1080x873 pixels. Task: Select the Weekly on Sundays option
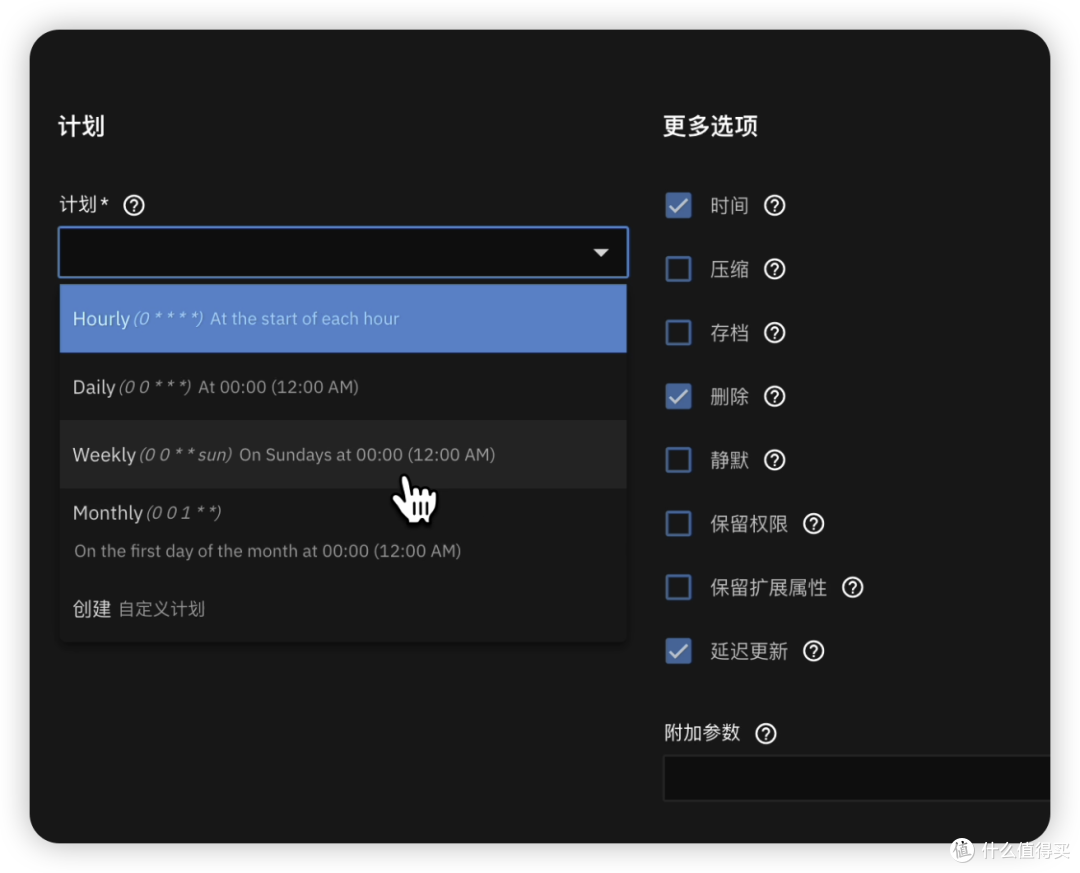[x=343, y=455]
